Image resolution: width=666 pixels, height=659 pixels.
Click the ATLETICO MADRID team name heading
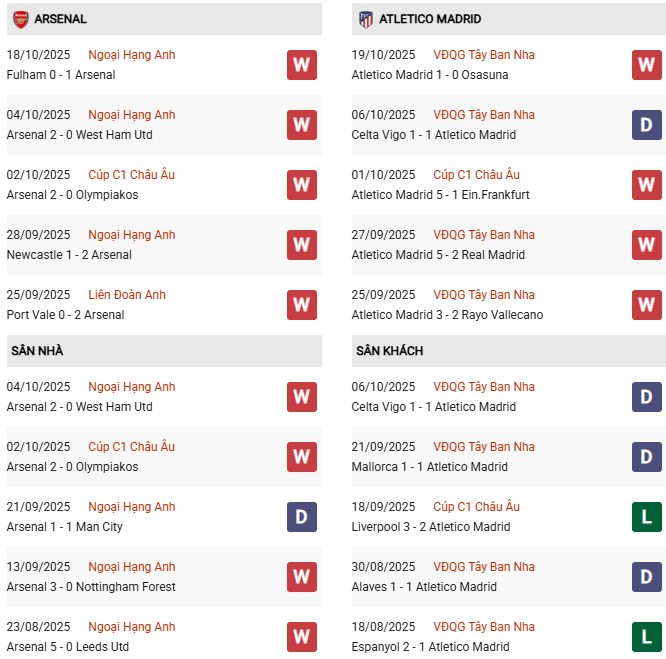tap(430, 19)
